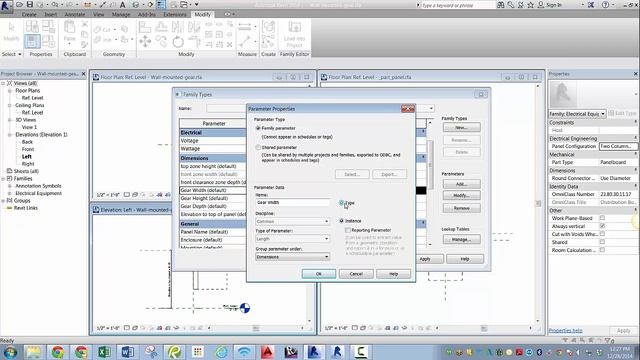Click Load into Project
Viewport: 640px width, 360px height.
pyautogui.click(x=294, y=34)
